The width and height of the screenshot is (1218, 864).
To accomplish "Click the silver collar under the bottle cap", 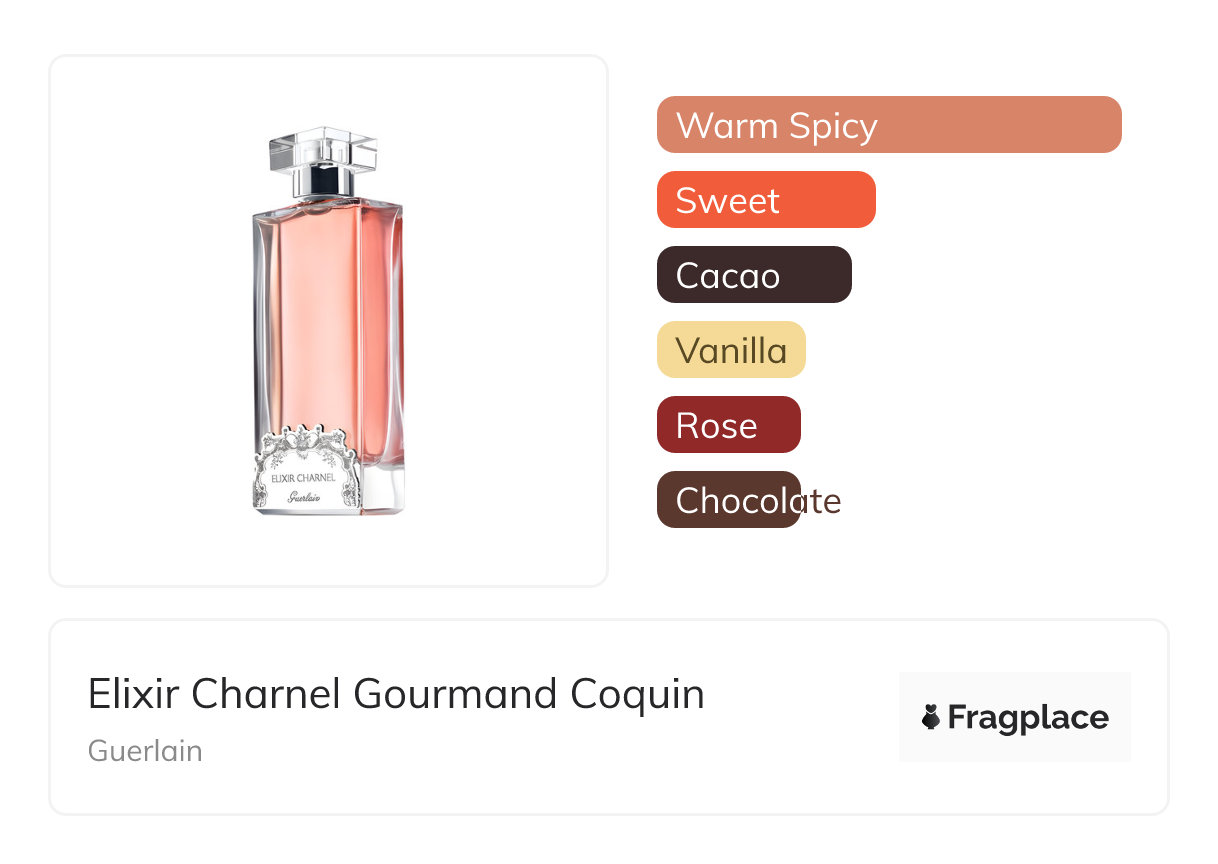I will click(x=324, y=181).
